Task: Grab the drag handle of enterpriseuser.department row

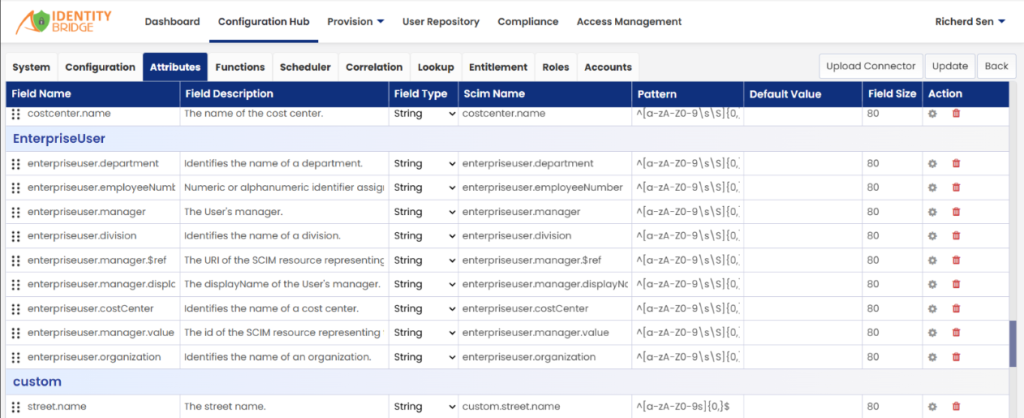Action: click(x=16, y=163)
